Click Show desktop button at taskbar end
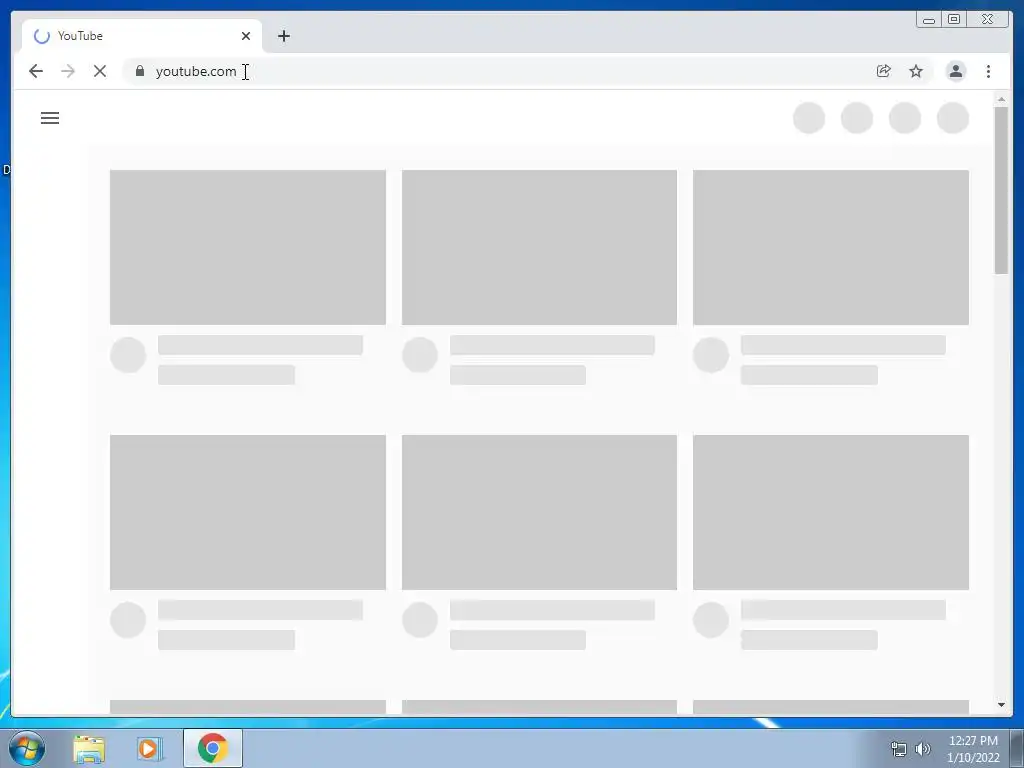Image resolution: width=1024 pixels, height=768 pixels. click(x=1017, y=748)
